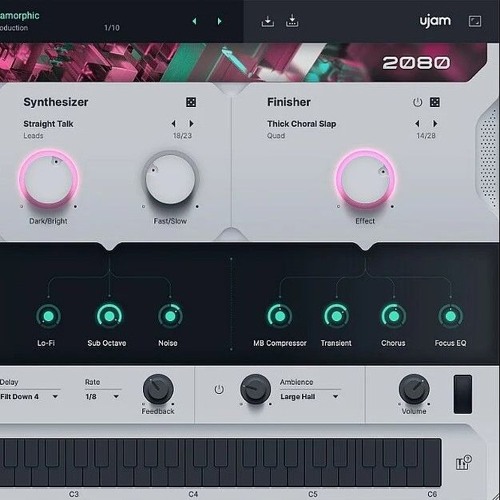
Task: Select previous Finisher preset arrow
Action: [417, 124]
